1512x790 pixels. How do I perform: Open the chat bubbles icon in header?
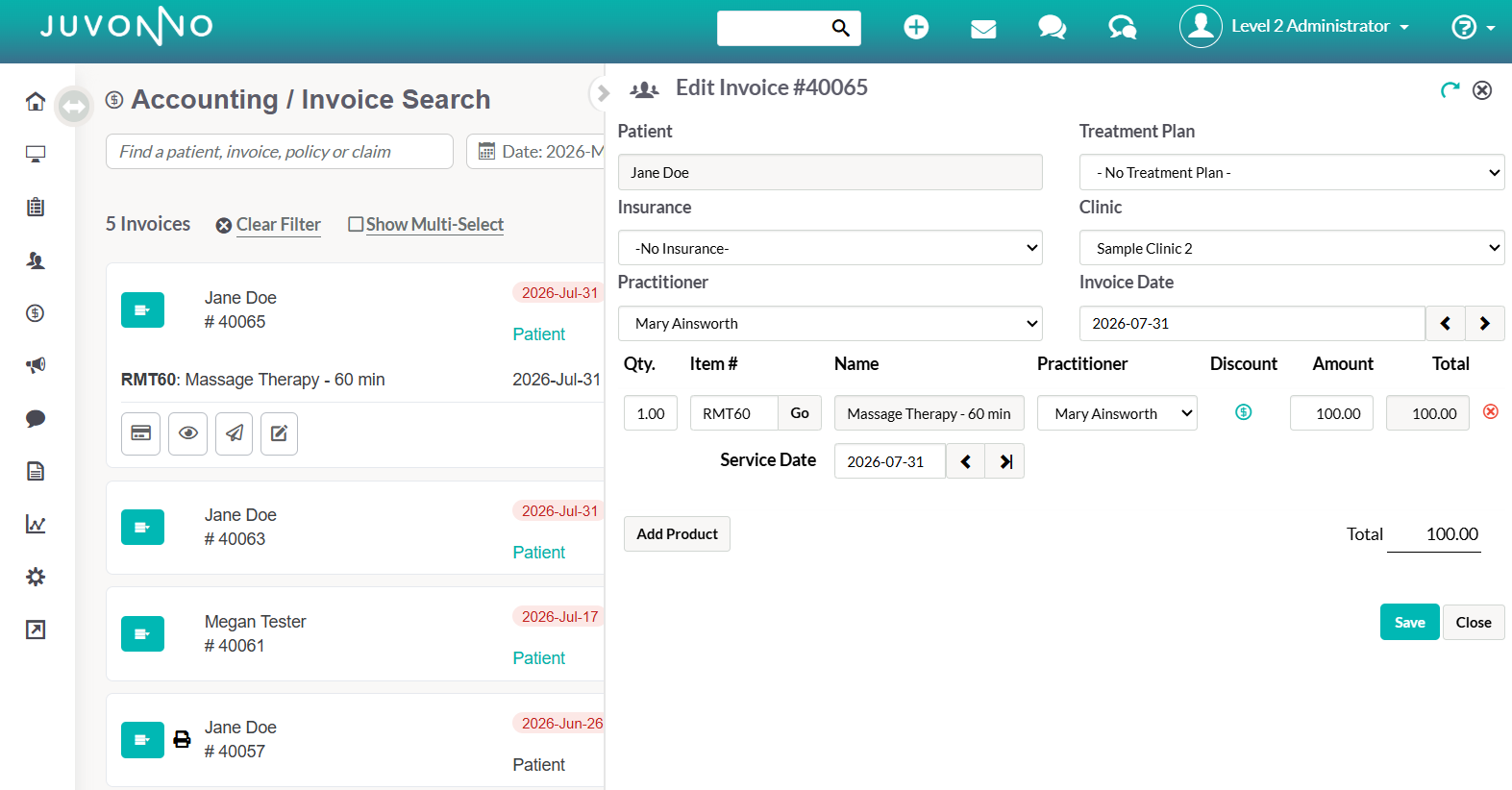tap(1053, 28)
